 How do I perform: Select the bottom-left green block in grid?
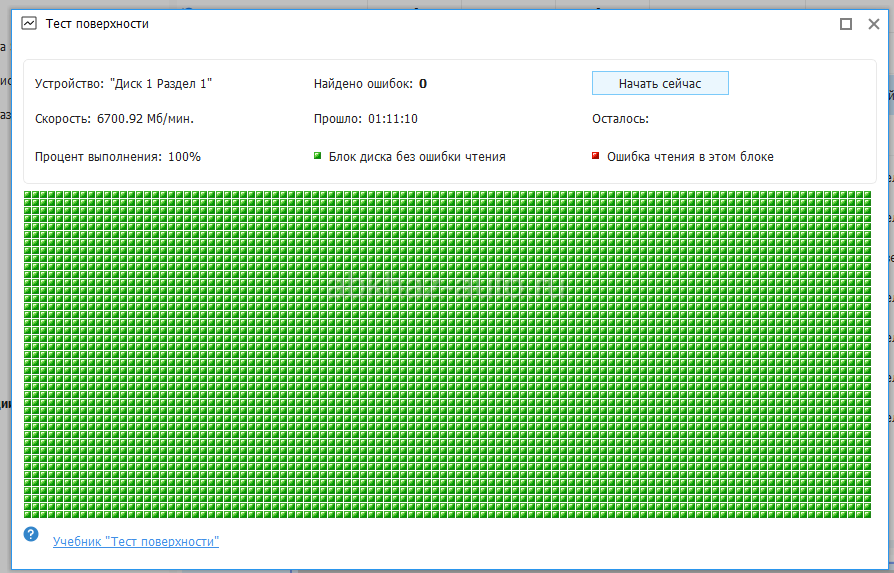[28, 514]
